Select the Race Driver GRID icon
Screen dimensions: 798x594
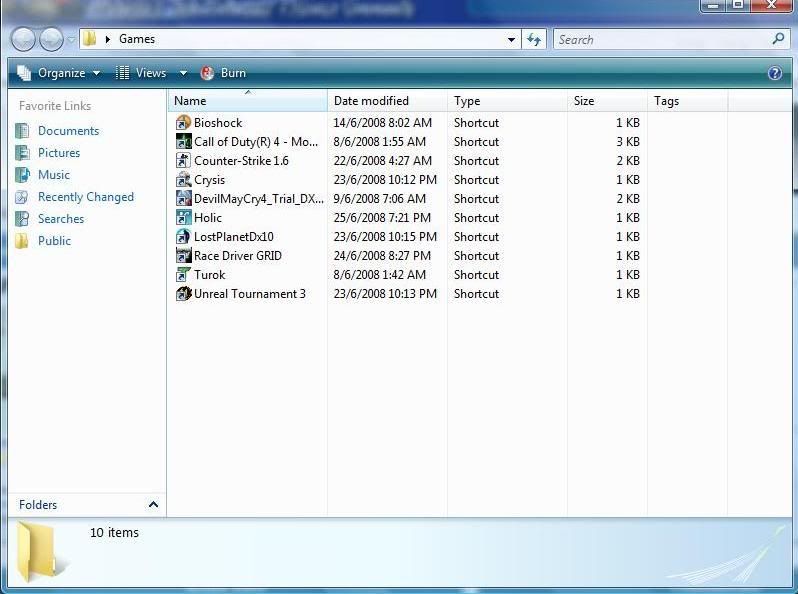coord(183,256)
